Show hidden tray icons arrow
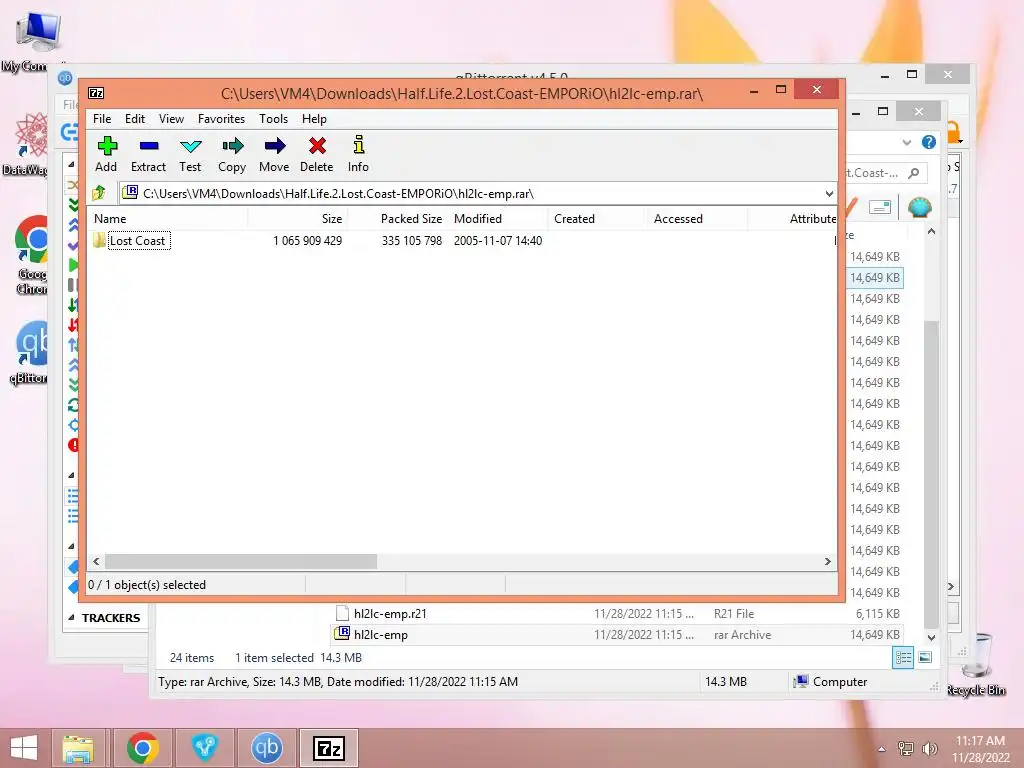 [x=882, y=749]
